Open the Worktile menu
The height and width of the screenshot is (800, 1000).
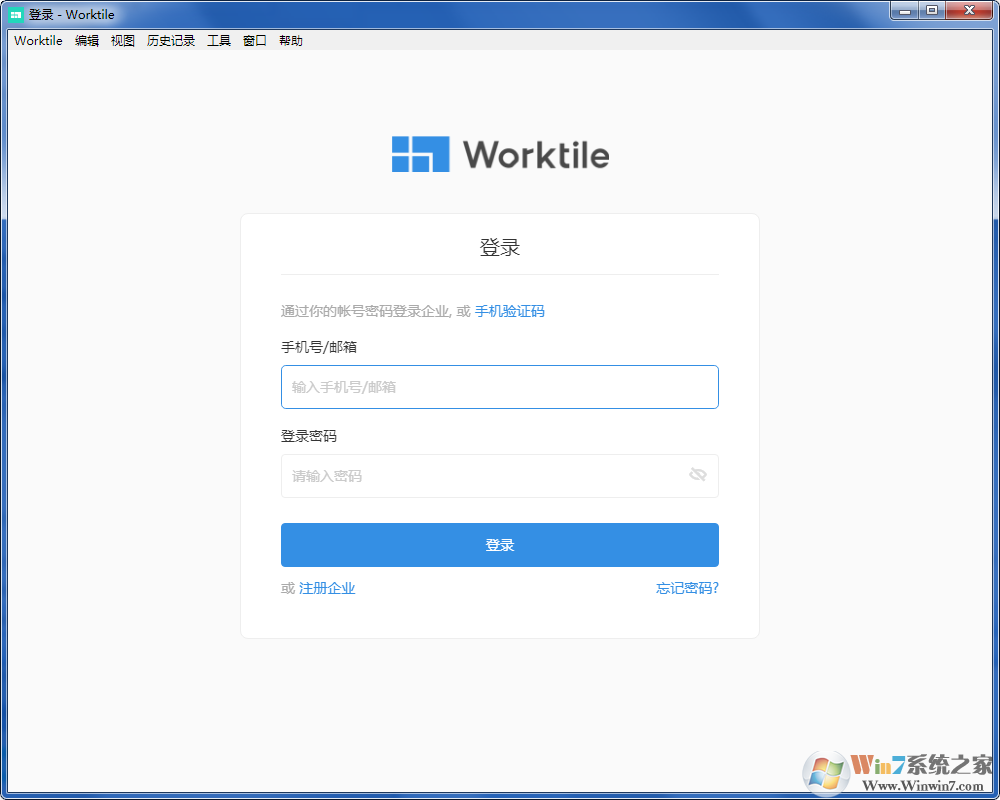click(x=37, y=40)
